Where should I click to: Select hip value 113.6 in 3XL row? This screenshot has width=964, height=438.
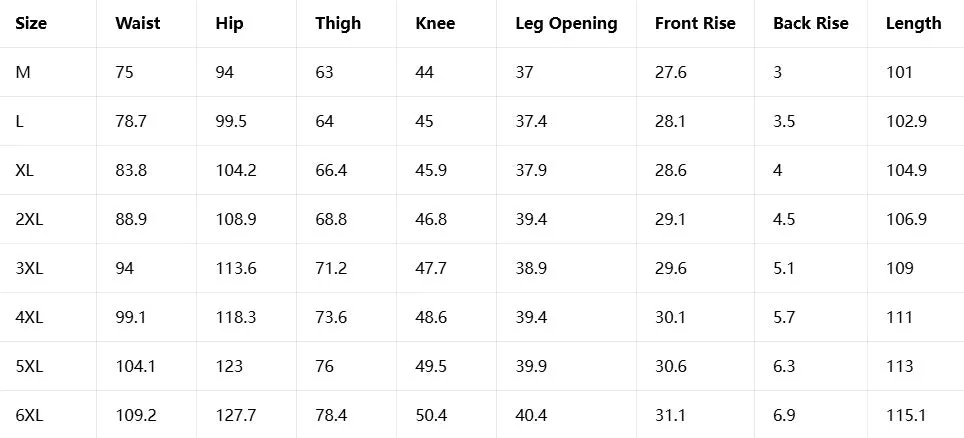[236, 268]
